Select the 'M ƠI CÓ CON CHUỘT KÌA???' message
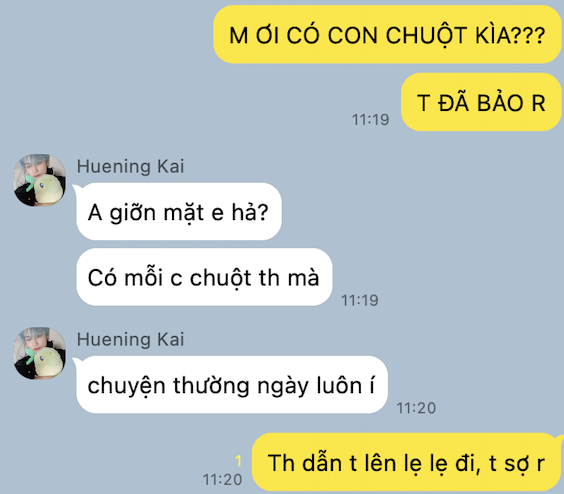 (387, 35)
